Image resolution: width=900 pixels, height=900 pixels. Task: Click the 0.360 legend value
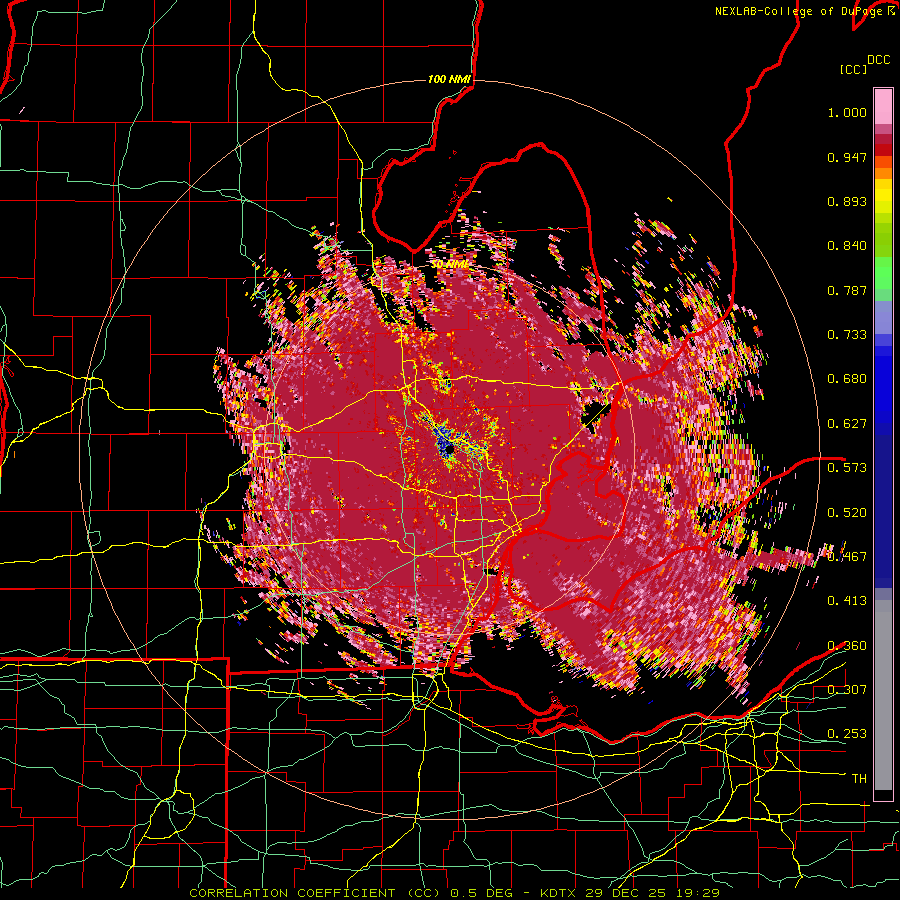tap(847, 645)
